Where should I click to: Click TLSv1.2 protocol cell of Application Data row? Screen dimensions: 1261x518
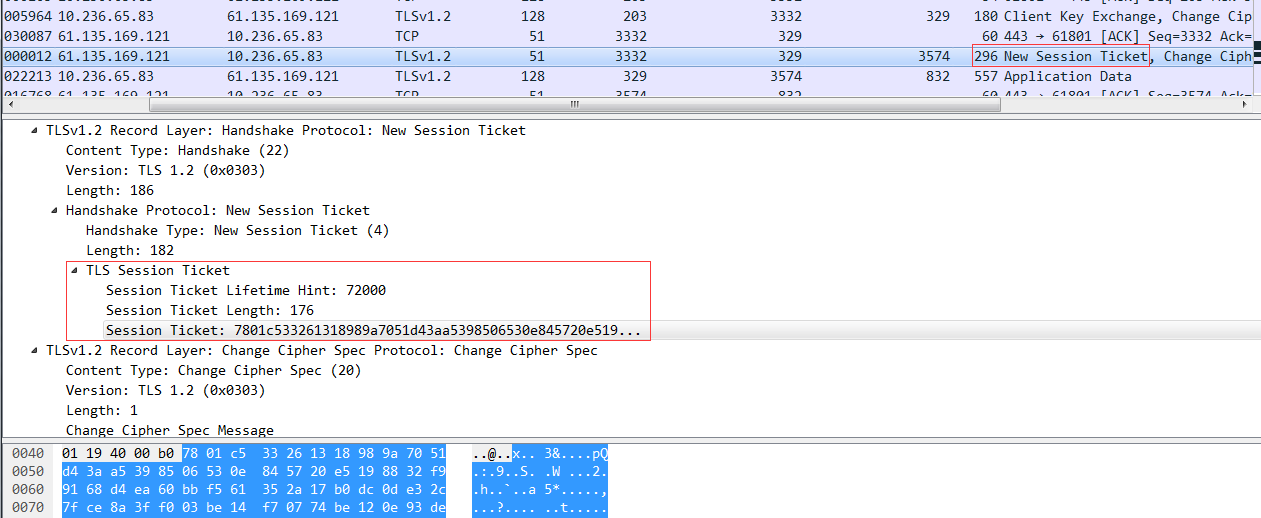click(423, 76)
